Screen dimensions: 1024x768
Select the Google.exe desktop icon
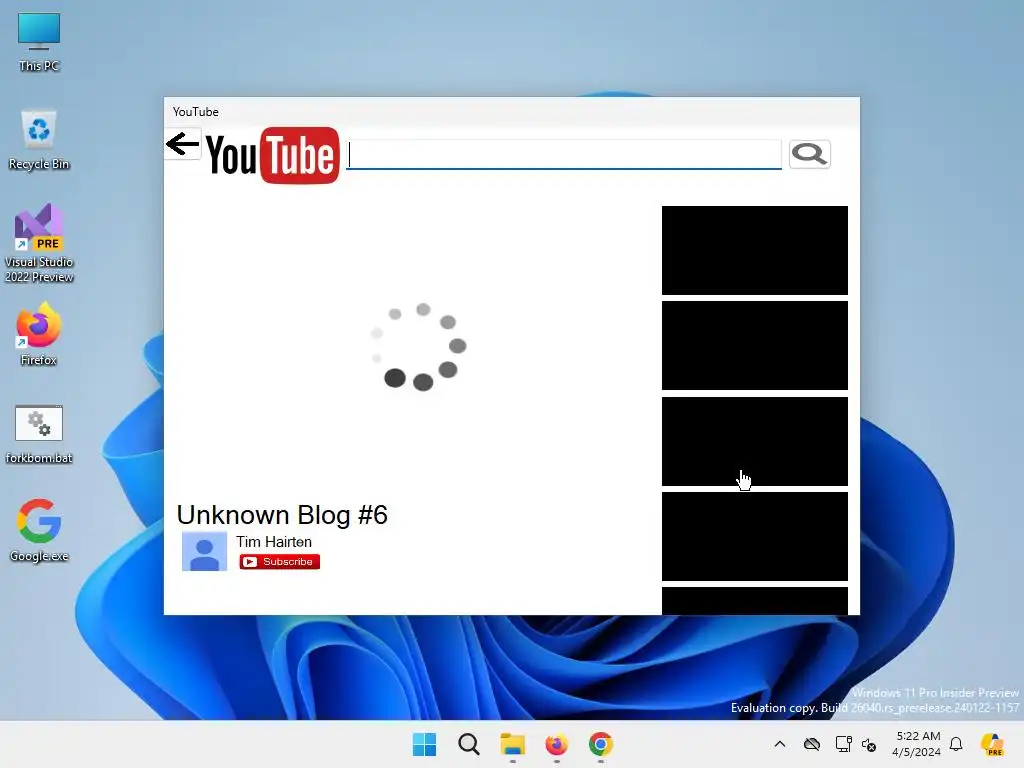[39, 530]
